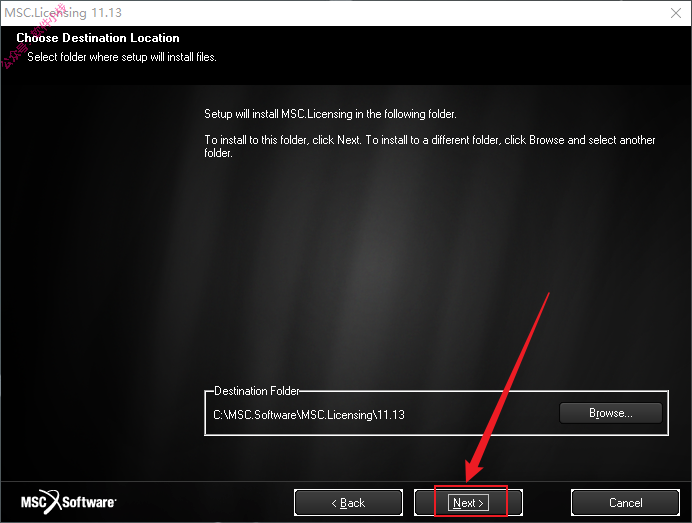Click the 'To install to this folder' instruction
Viewport: 692px width, 523px height.
[x=429, y=146]
